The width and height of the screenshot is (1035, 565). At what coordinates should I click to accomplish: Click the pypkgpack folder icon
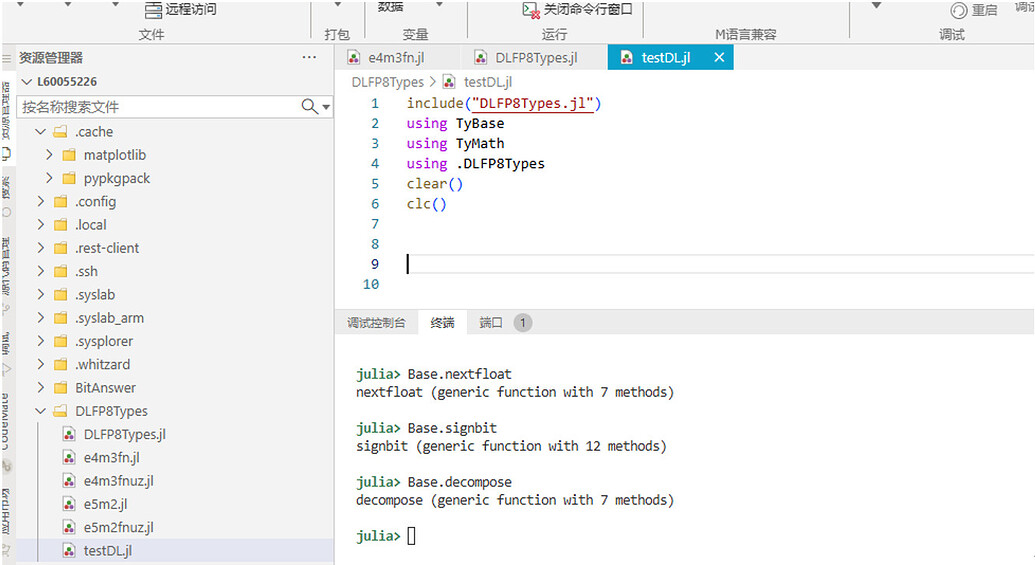(69, 178)
